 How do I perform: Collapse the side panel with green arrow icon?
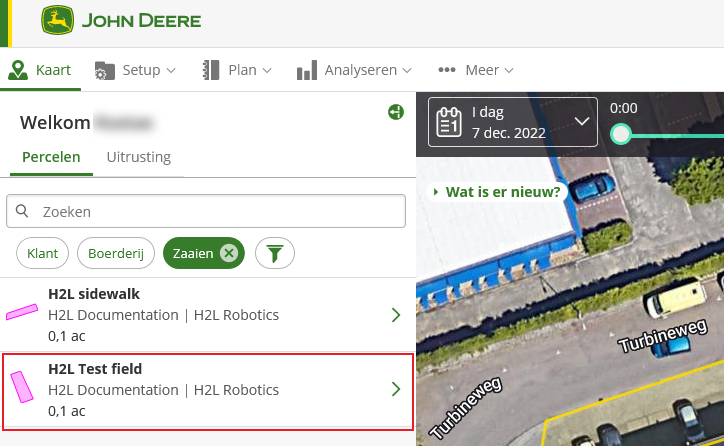tap(396, 112)
